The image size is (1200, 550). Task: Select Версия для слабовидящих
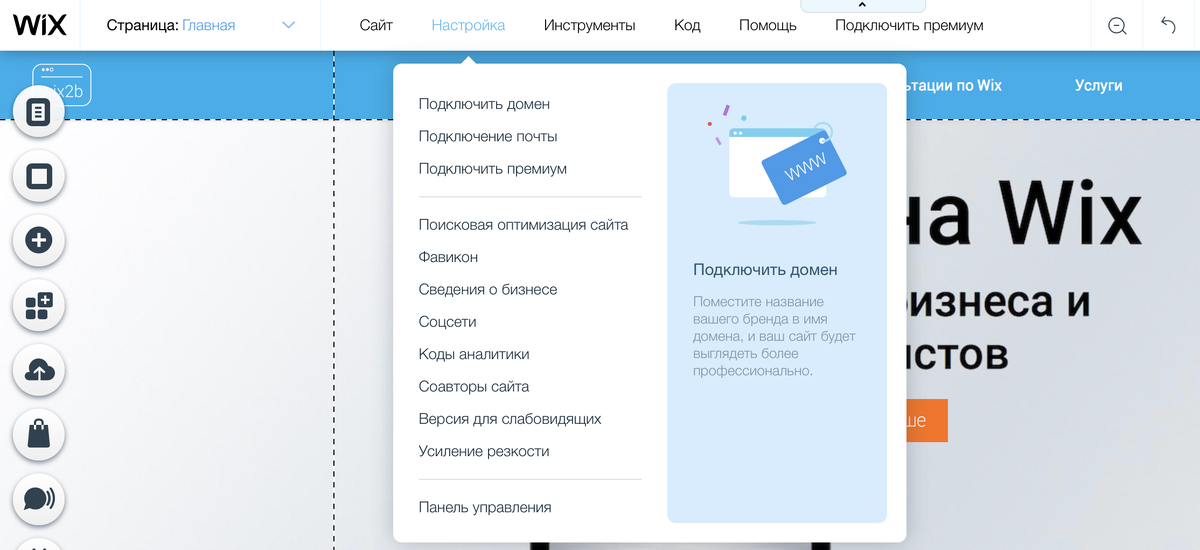pos(510,419)
